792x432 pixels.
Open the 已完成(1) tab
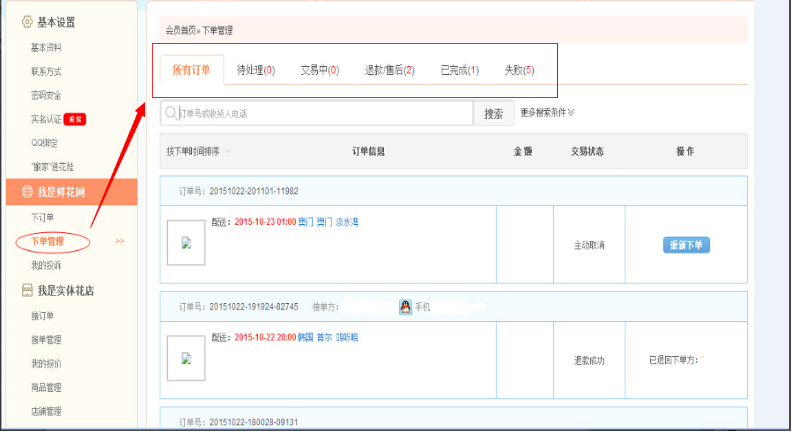(x=460, y=70)
